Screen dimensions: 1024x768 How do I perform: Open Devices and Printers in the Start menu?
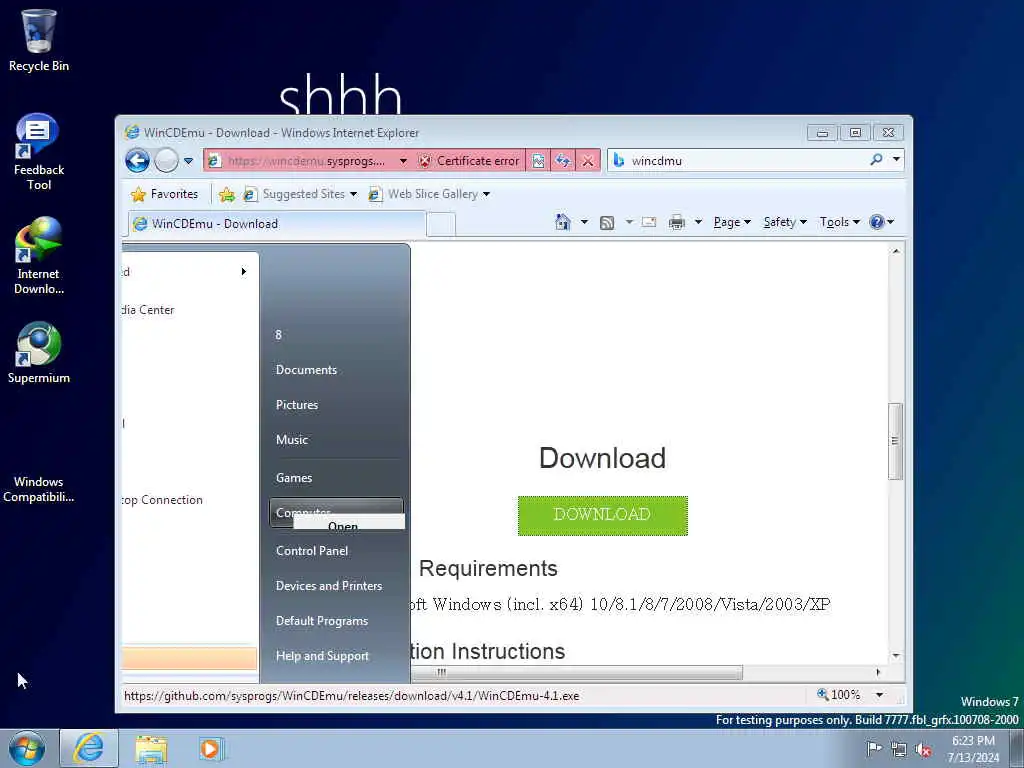coord(329,586)
